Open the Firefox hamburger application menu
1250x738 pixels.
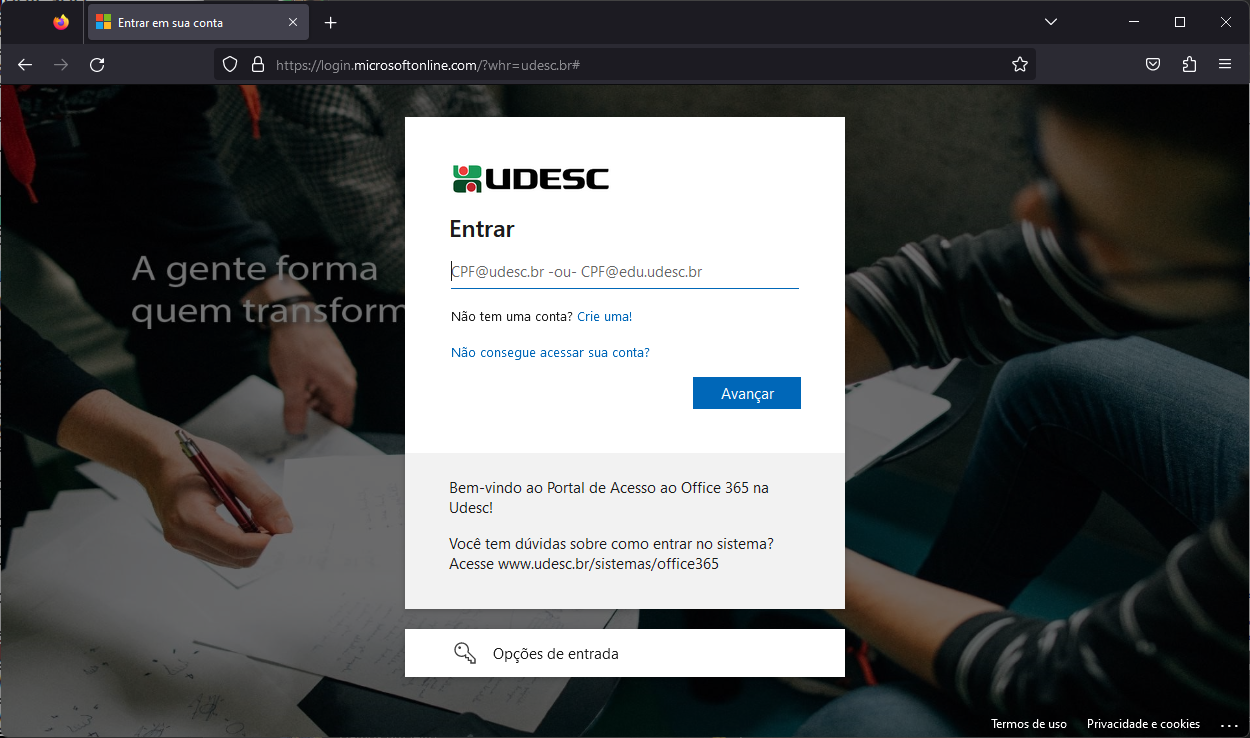1225,64
